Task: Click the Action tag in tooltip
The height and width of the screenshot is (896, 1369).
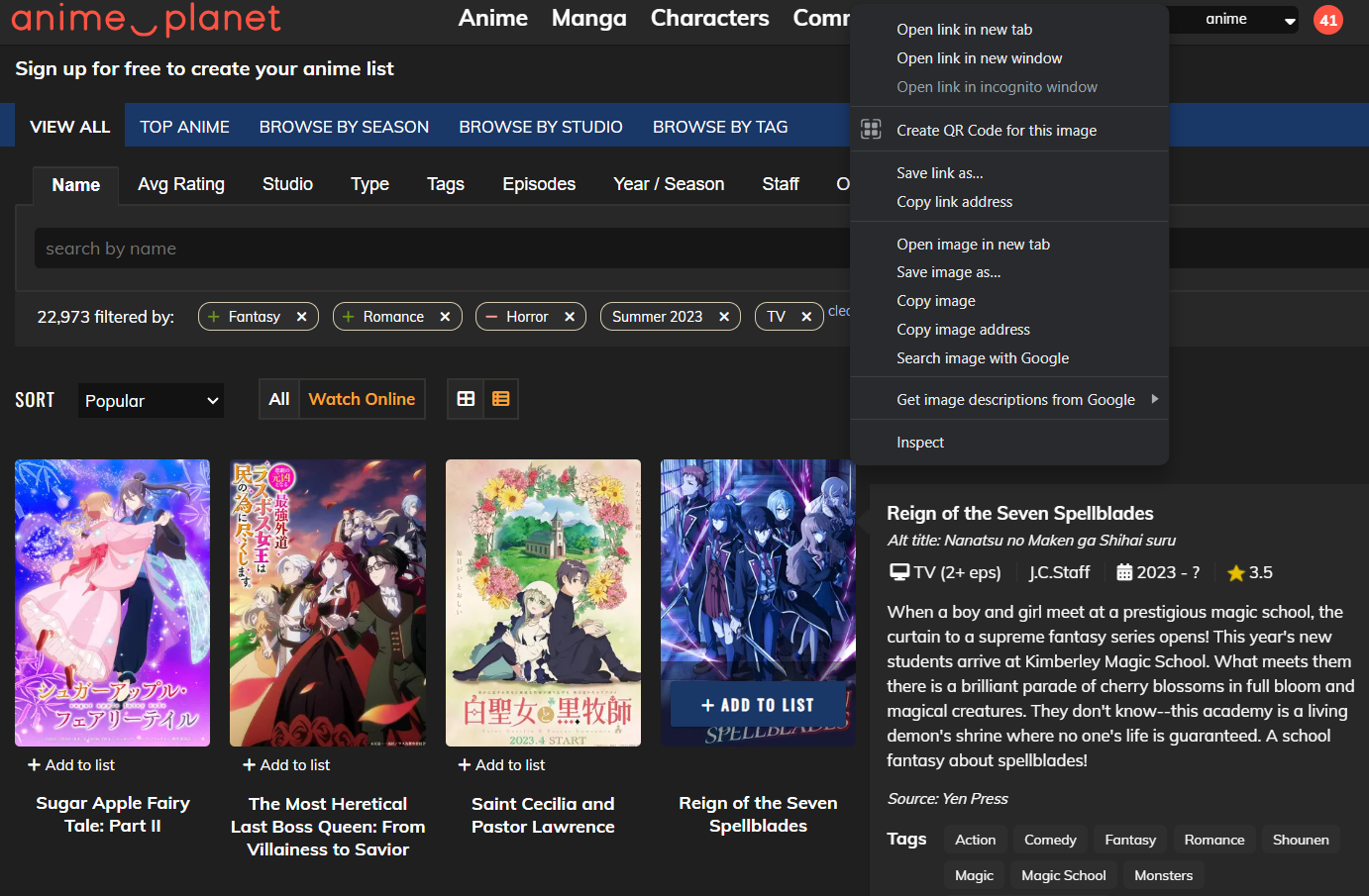Action: 975,840
